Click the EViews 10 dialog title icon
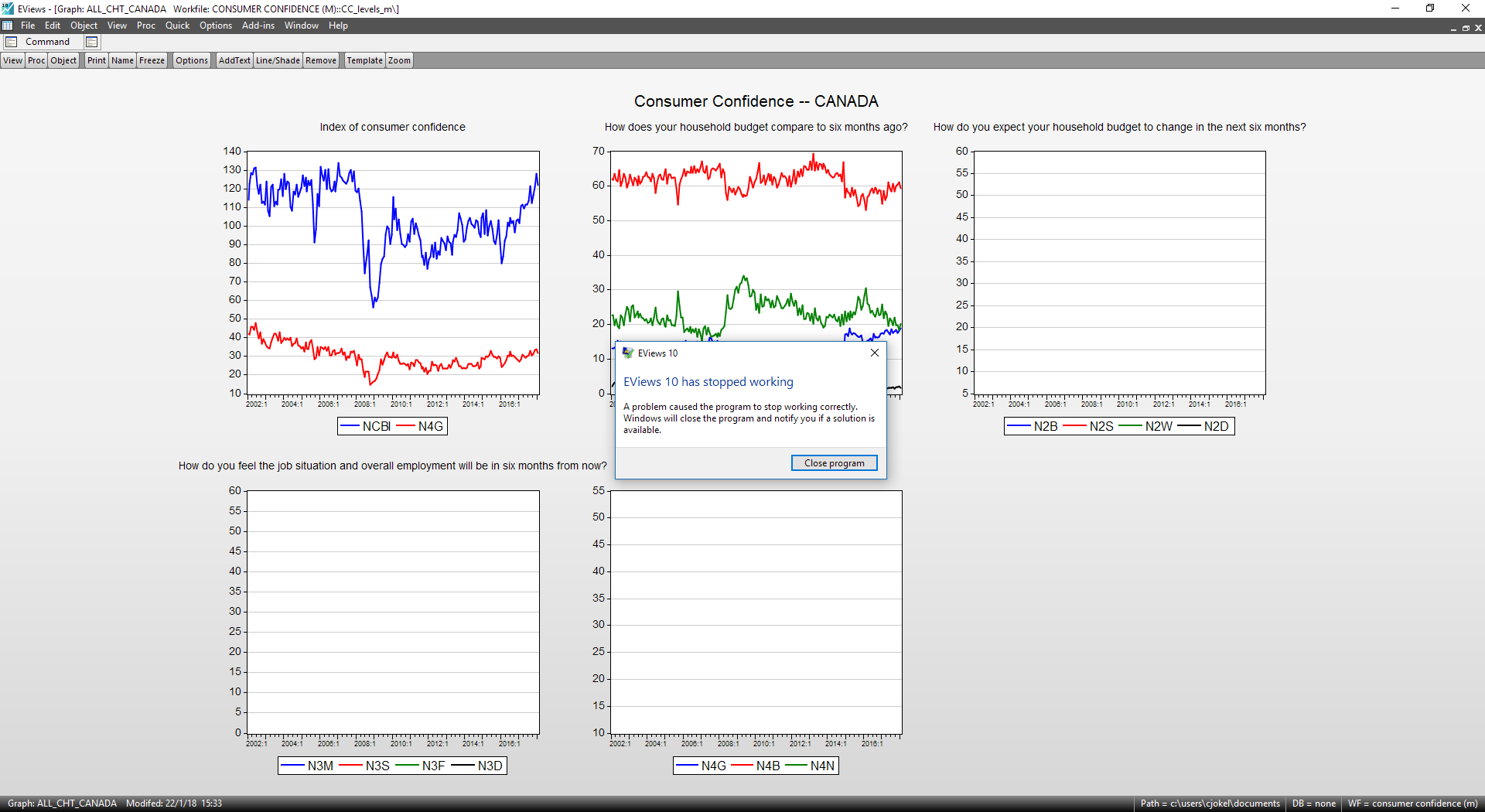The height and width of the screenshot is (812, 1485). point(628,353)
